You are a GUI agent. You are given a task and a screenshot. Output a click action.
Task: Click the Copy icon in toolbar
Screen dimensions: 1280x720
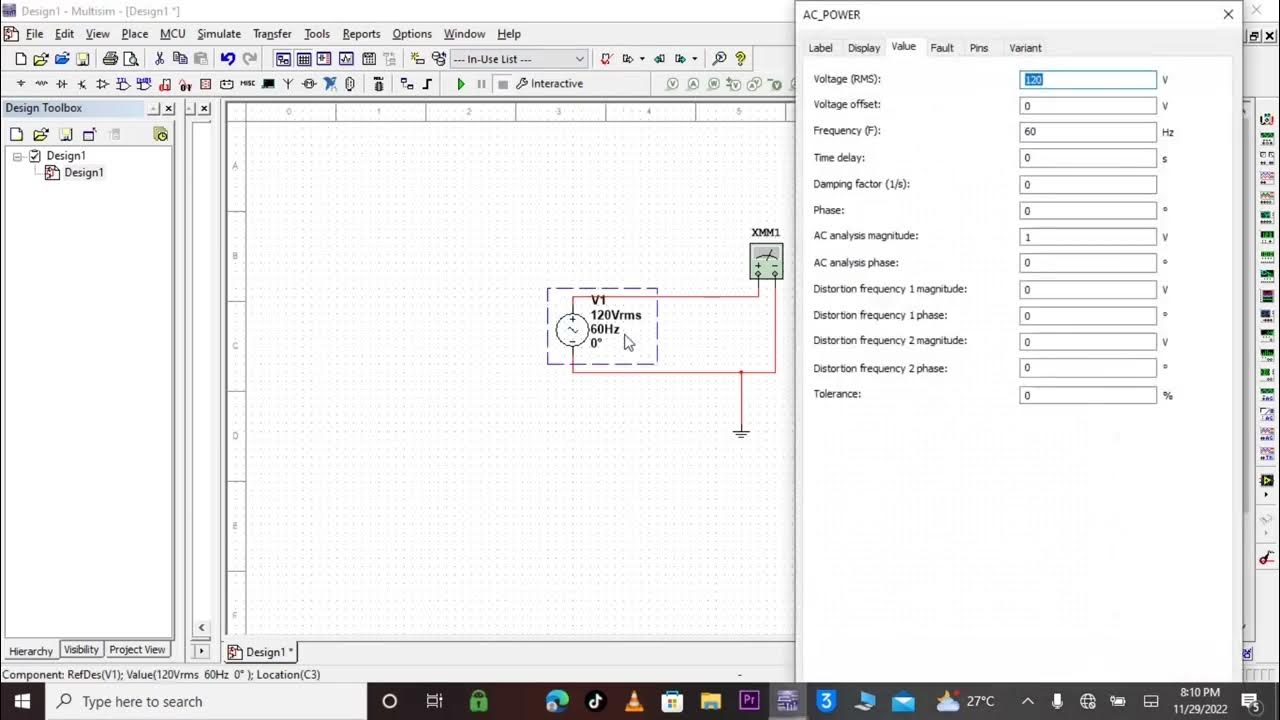(x=180, y=59)
